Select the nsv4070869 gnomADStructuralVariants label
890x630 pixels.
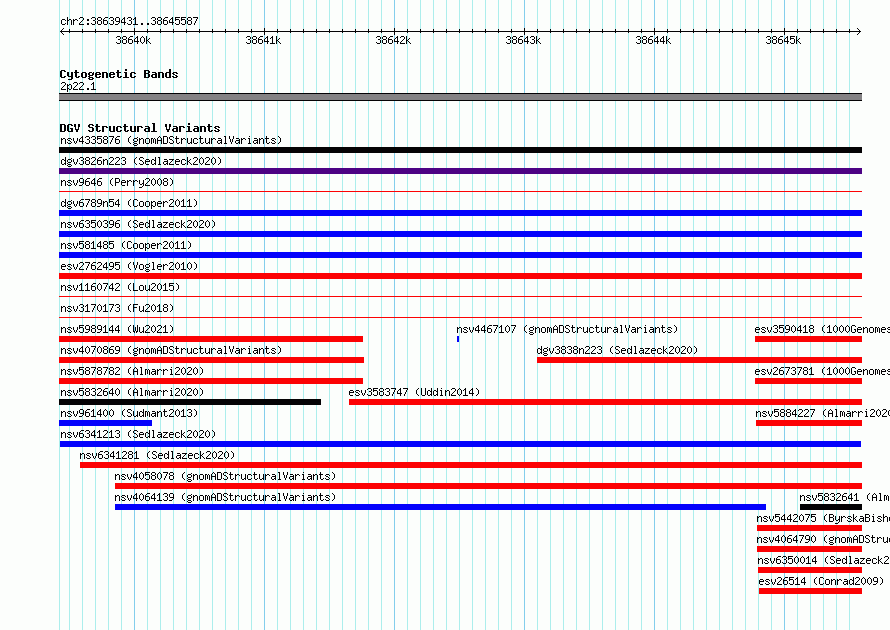(171, 350)
